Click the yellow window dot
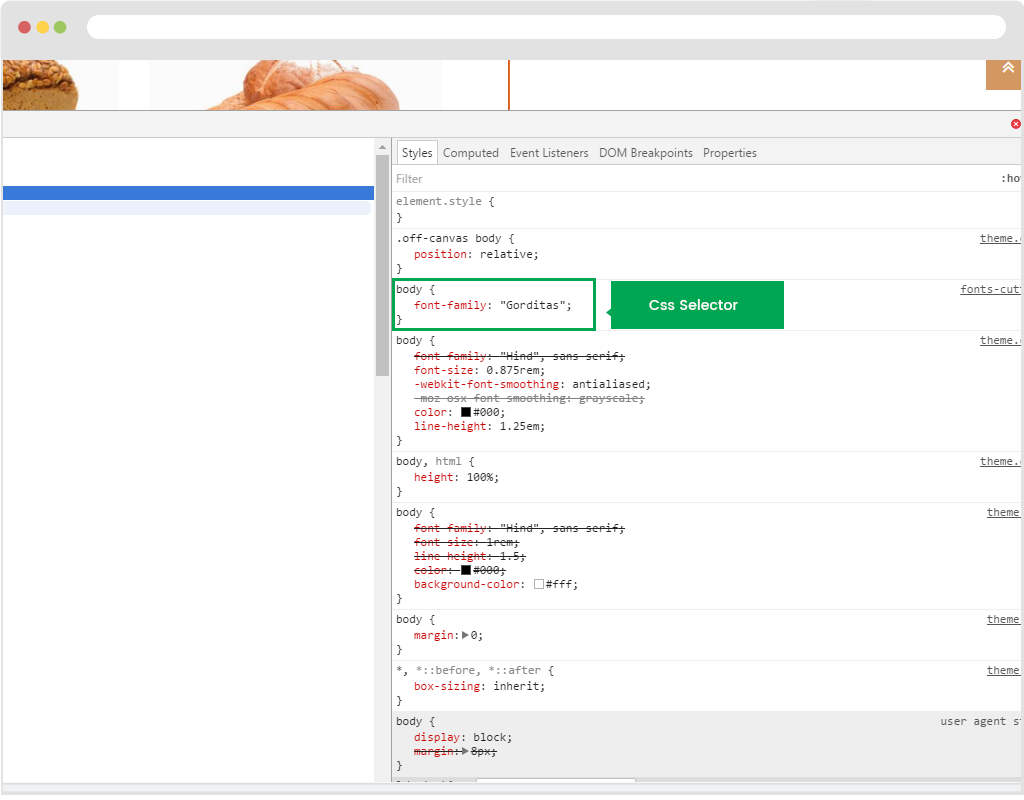The width and height of the screenshot is (1024, 800). 42,27
